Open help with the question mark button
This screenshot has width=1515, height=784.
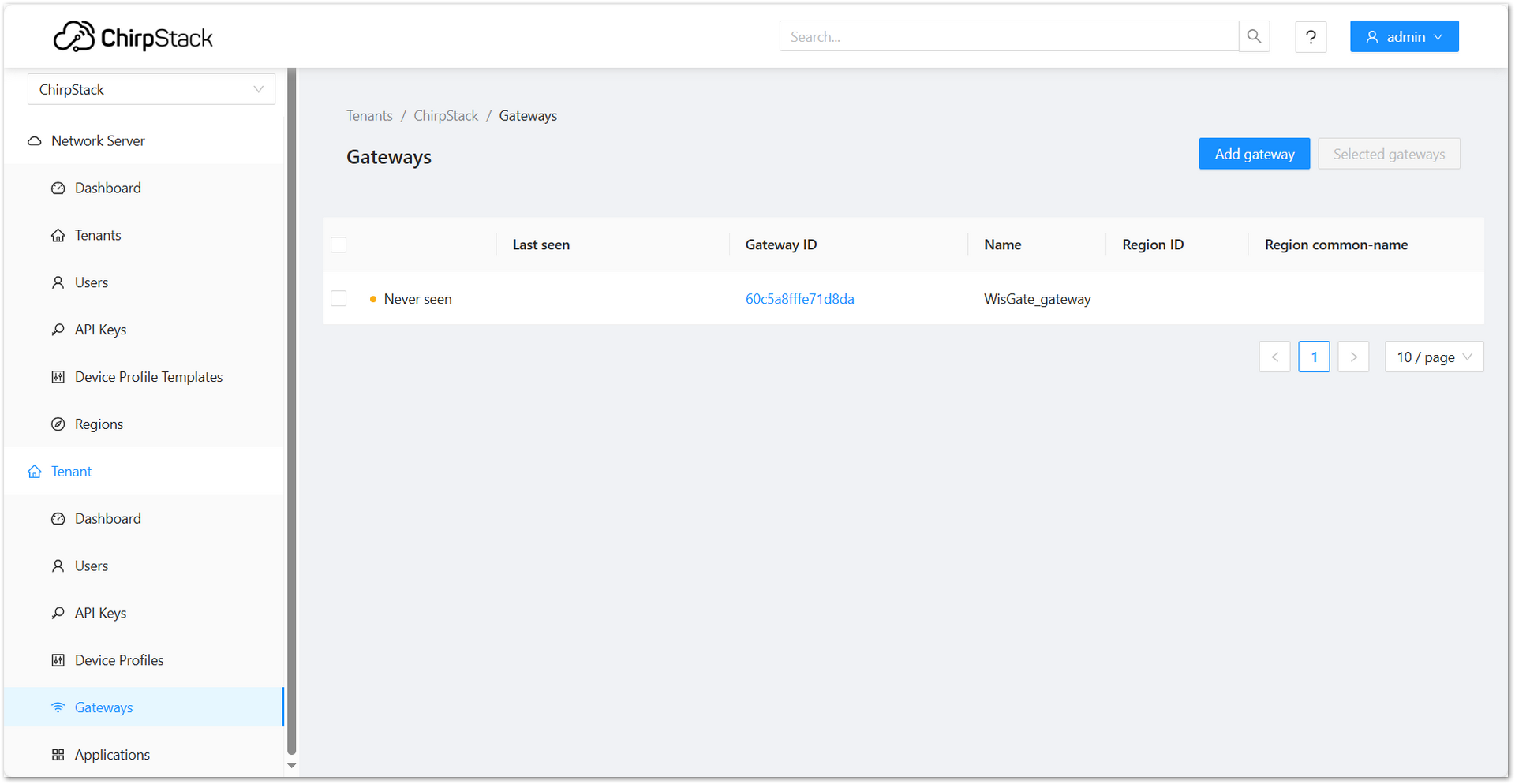tap(1311, 37)
